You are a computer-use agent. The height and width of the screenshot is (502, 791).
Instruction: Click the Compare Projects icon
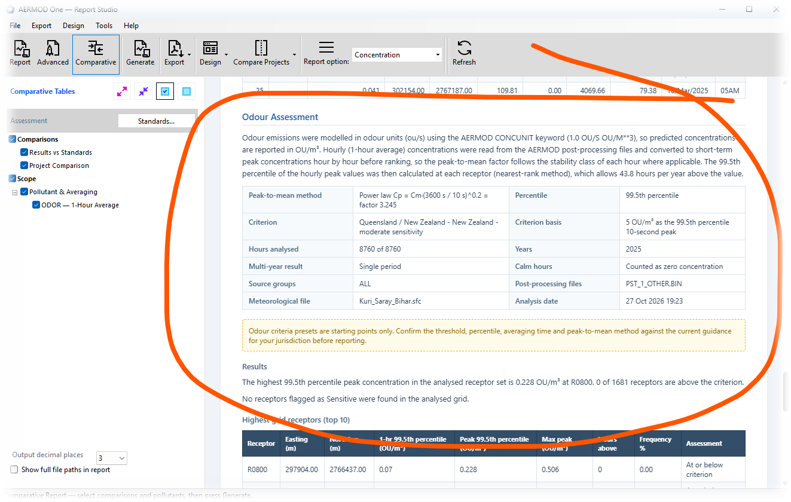(261, 48)
